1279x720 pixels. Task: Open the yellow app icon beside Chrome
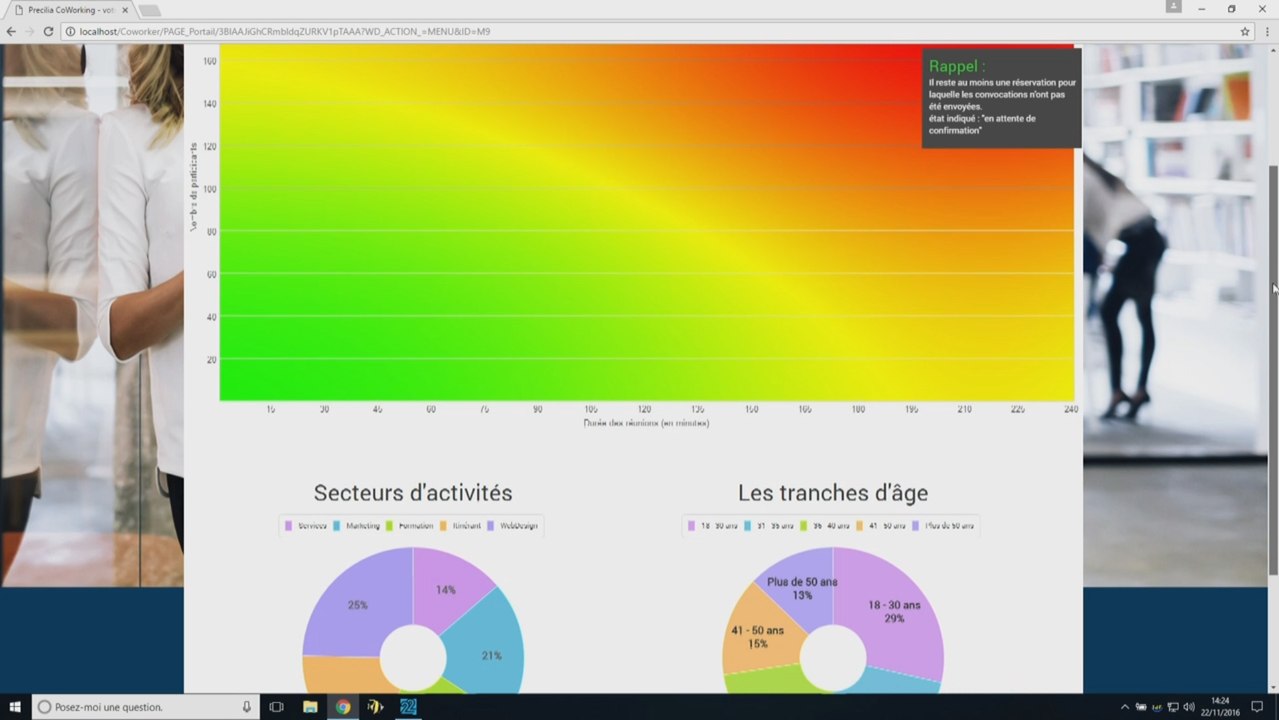(376, 707)
